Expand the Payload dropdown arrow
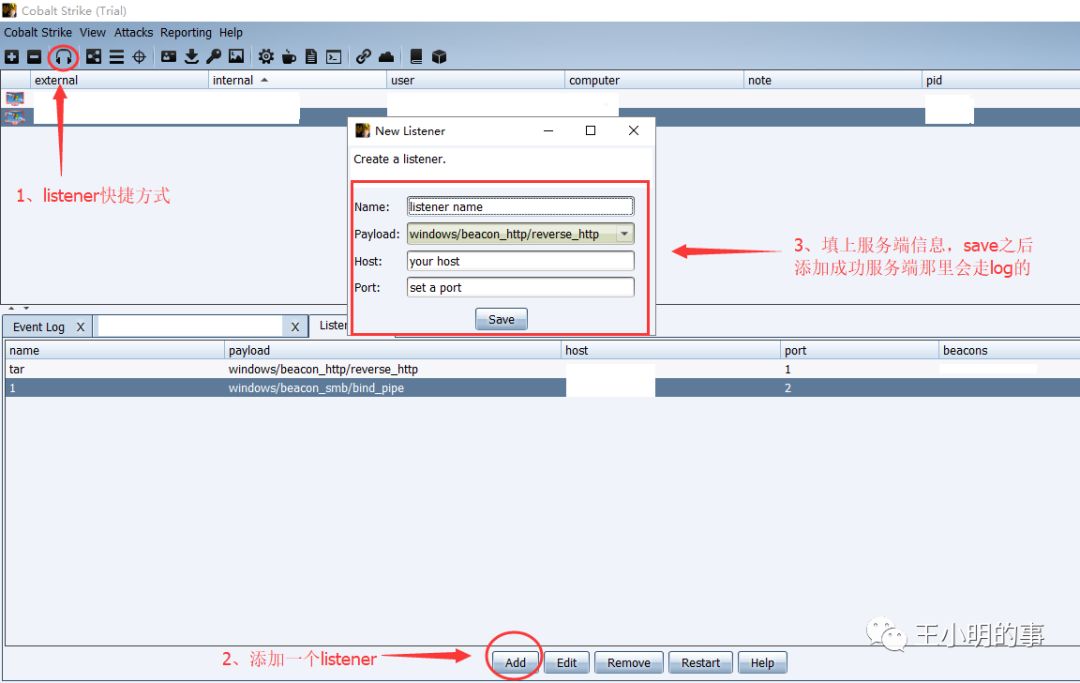Viewport: 1080px width, 683px height. click(624, 234)
